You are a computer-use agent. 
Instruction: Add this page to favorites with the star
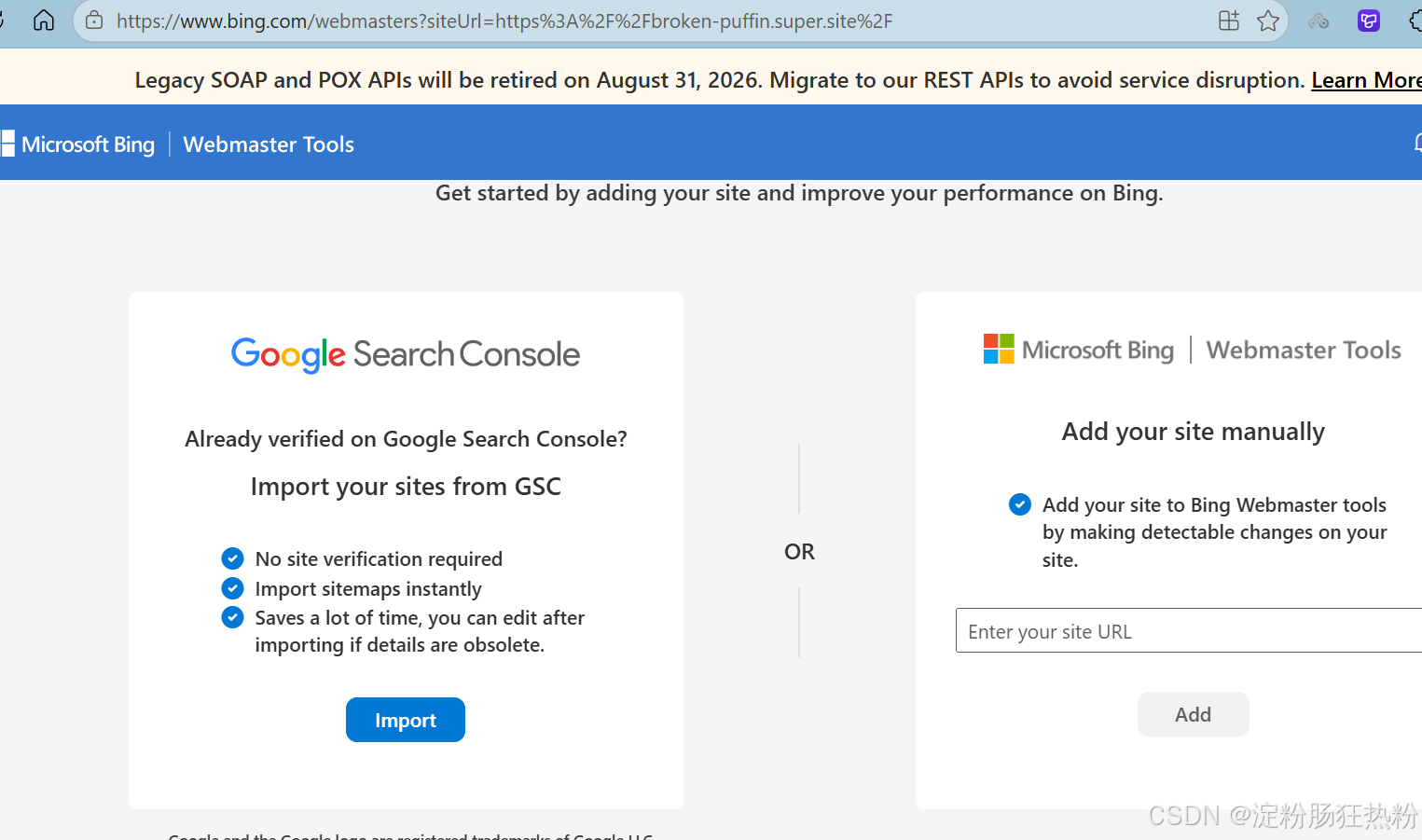[x=1268, y=21]
